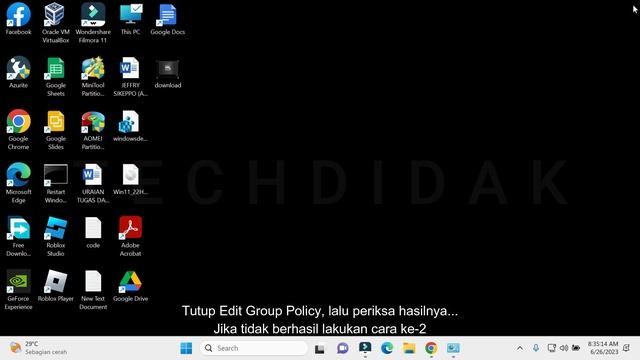The width and height of the screenshot is (640, 360).
Task: Click the battery tray icon
Action: (576, 348)
